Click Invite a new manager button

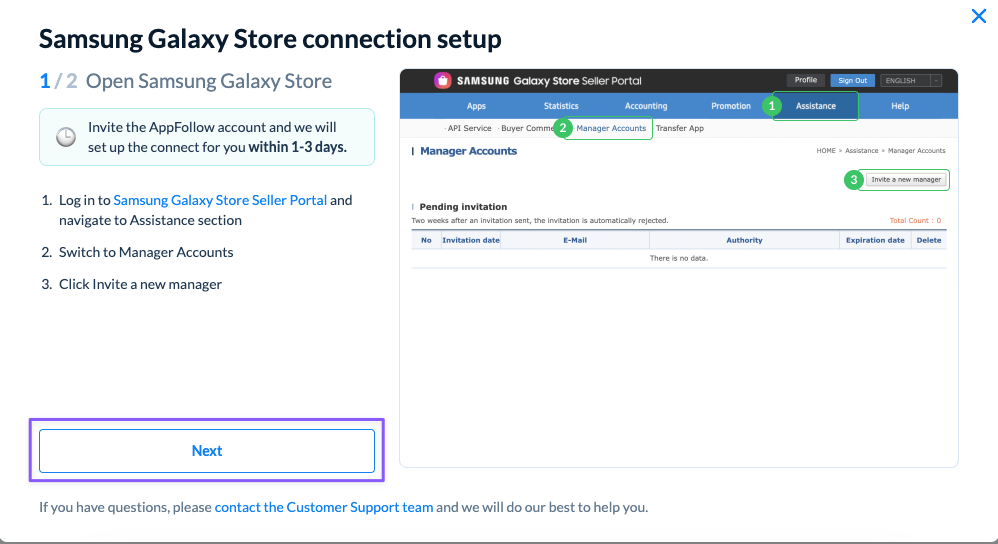point(906,179)
